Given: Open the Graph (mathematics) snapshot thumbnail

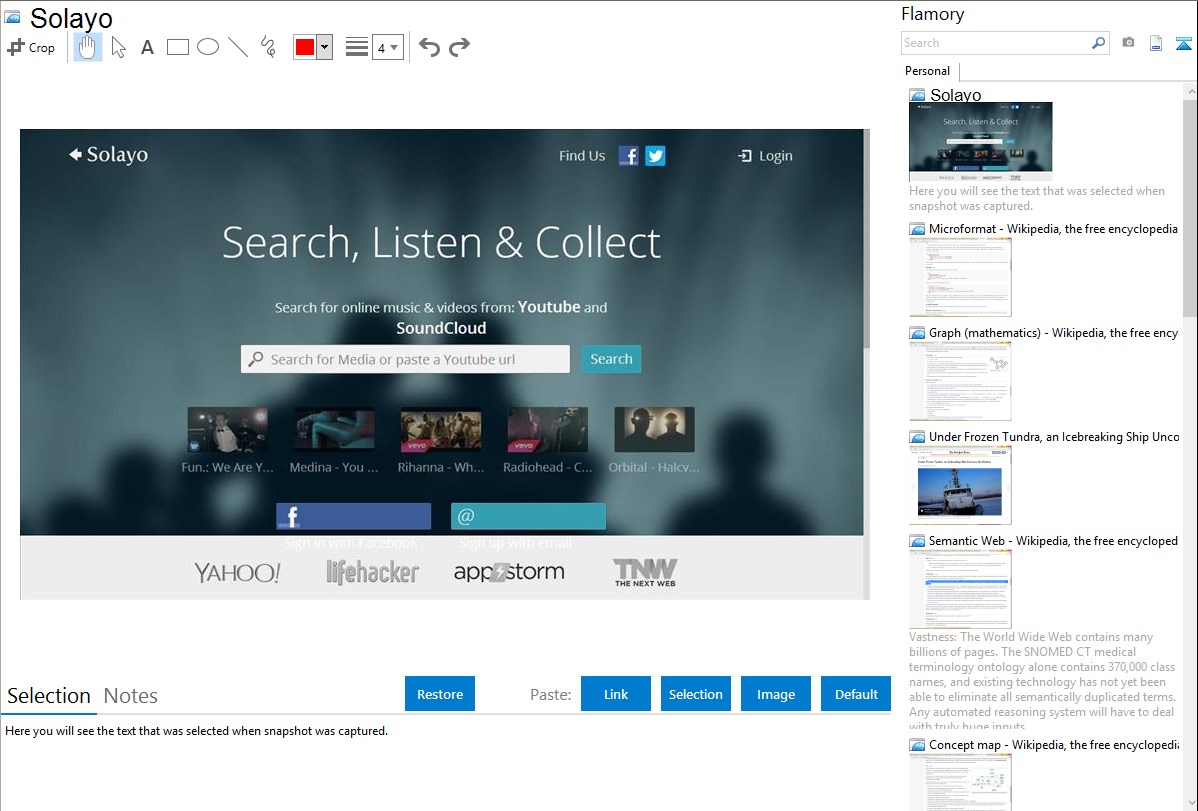Looking at the screenshot, I should 960,381.
